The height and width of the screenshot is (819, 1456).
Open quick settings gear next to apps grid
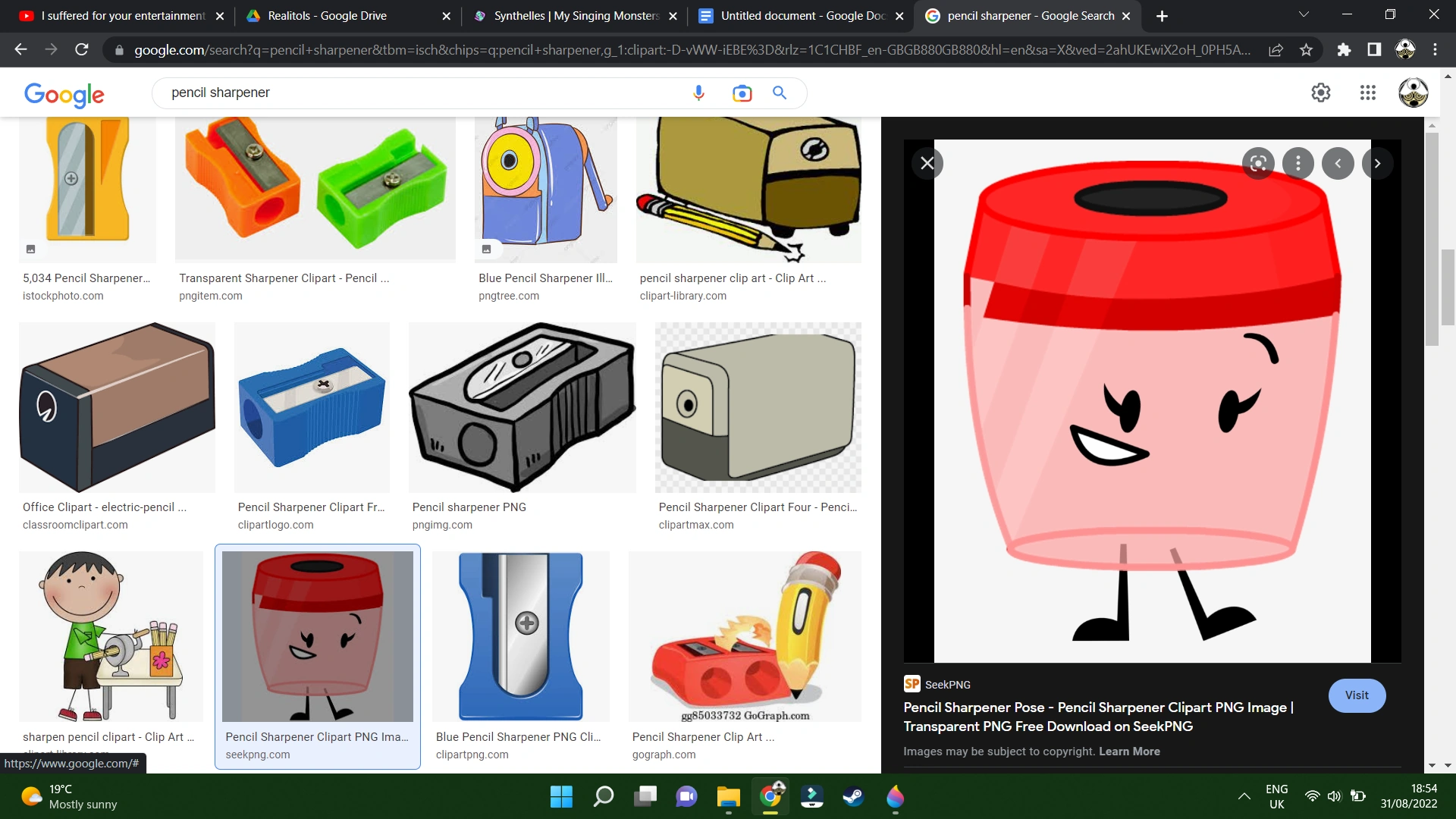pos(1322,93)
